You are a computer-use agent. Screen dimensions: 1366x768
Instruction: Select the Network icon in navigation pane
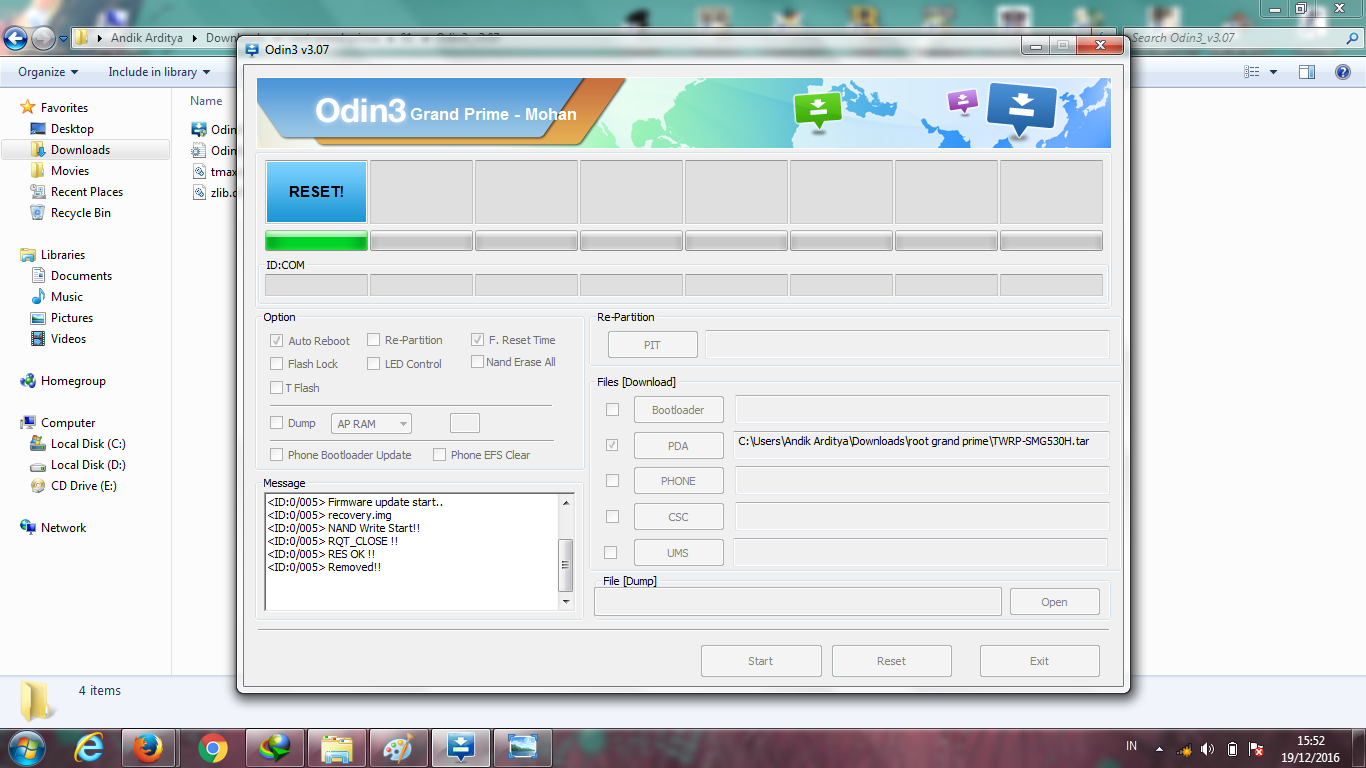coord(28,528)
